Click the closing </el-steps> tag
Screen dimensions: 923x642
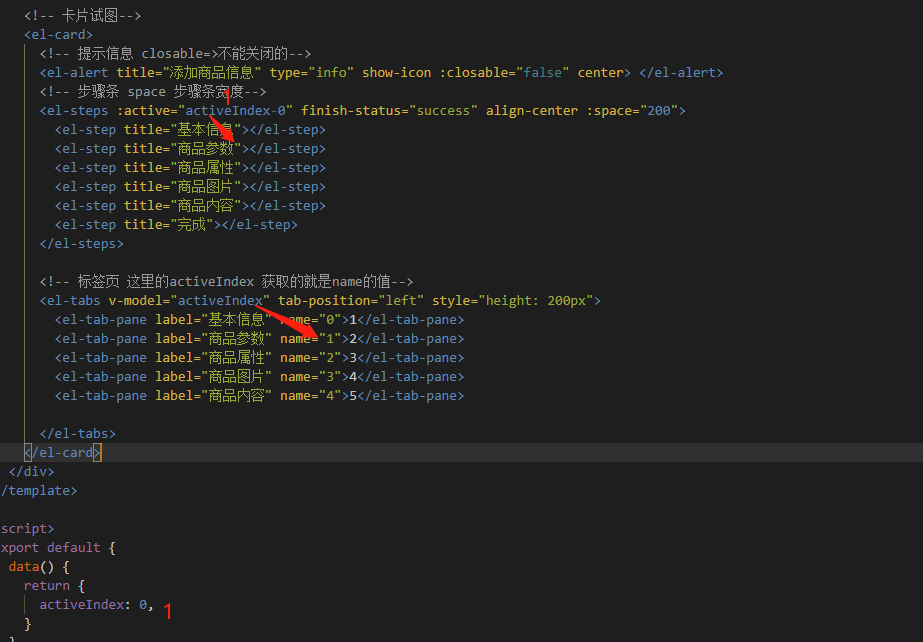tap(81, 244)
